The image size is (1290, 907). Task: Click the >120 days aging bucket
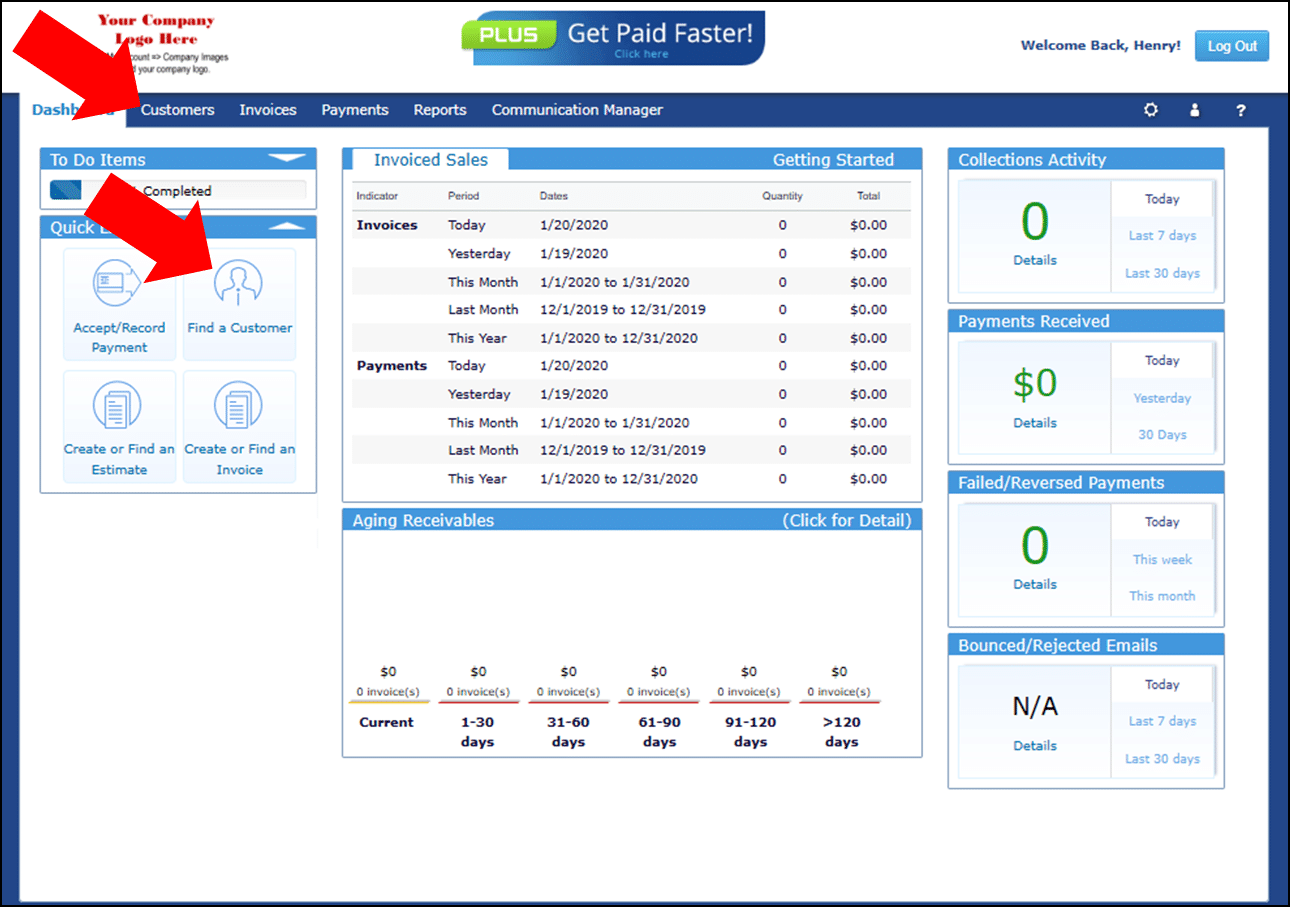coord(841,732)
